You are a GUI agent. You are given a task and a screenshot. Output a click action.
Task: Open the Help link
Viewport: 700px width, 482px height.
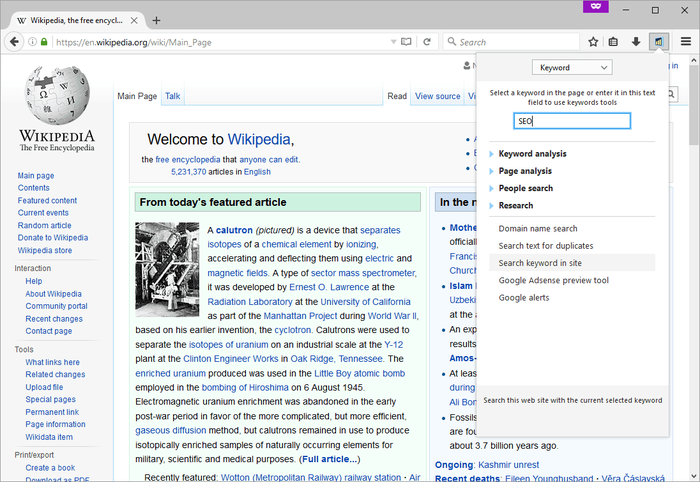[34, 281]
